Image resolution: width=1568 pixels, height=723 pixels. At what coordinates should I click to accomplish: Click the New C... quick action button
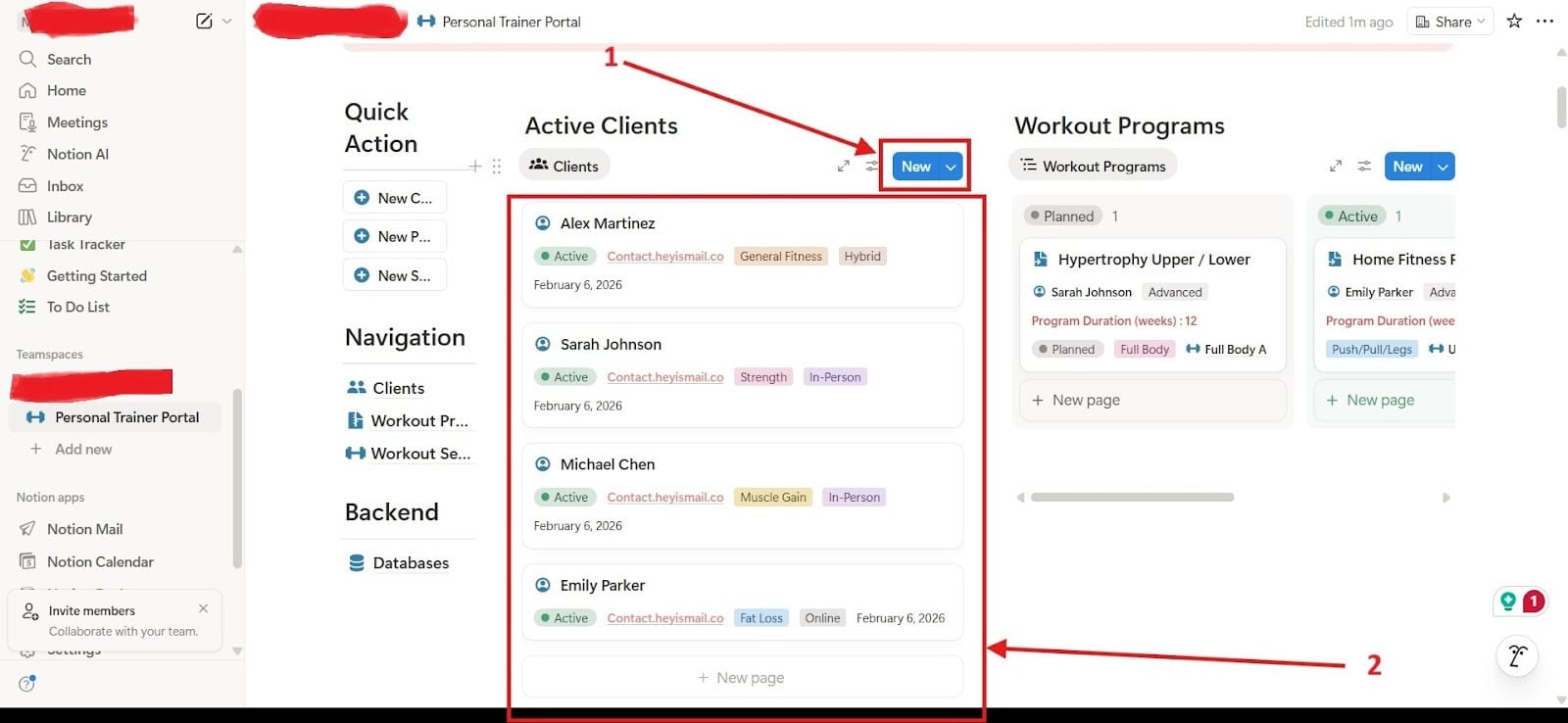(x=394, y=198)
